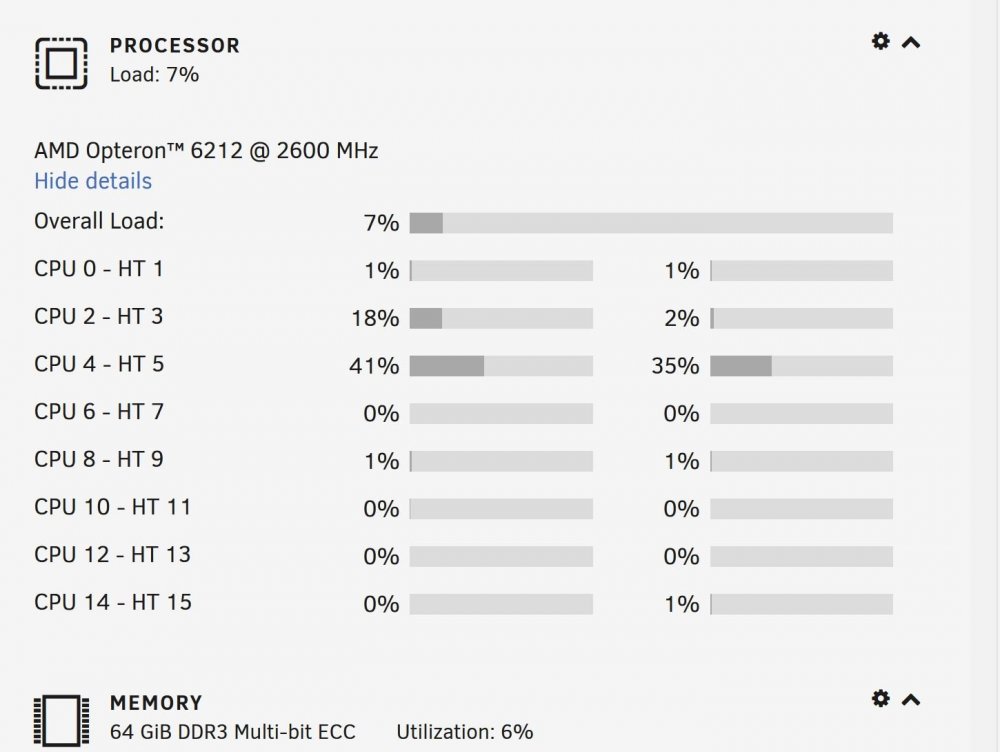Click the Utilization: 6% memory text
Screen dimensions: 1000x752
pyautogui.click(x=465, y=732)
